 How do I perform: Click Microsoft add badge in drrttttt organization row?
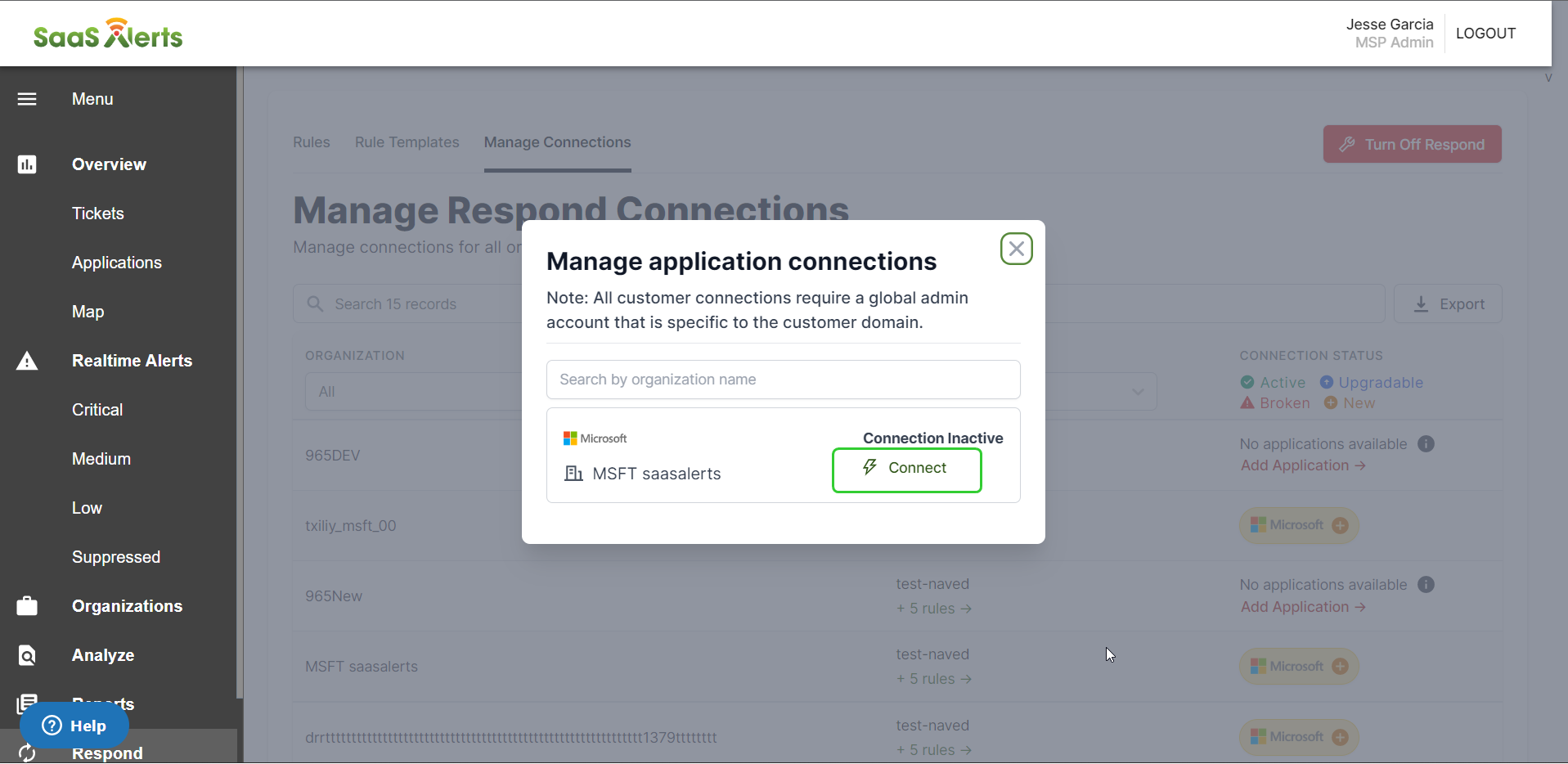coord(1299,737)
